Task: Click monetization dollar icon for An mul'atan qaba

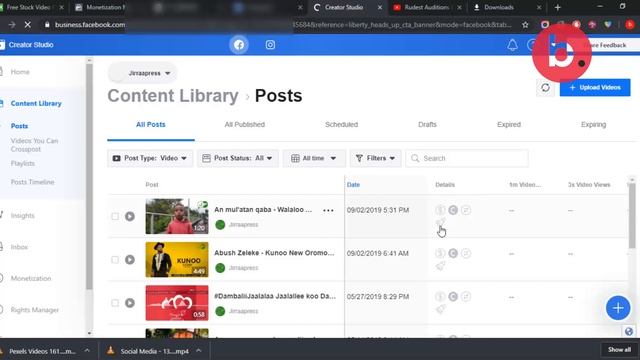Action: point(440,210)
